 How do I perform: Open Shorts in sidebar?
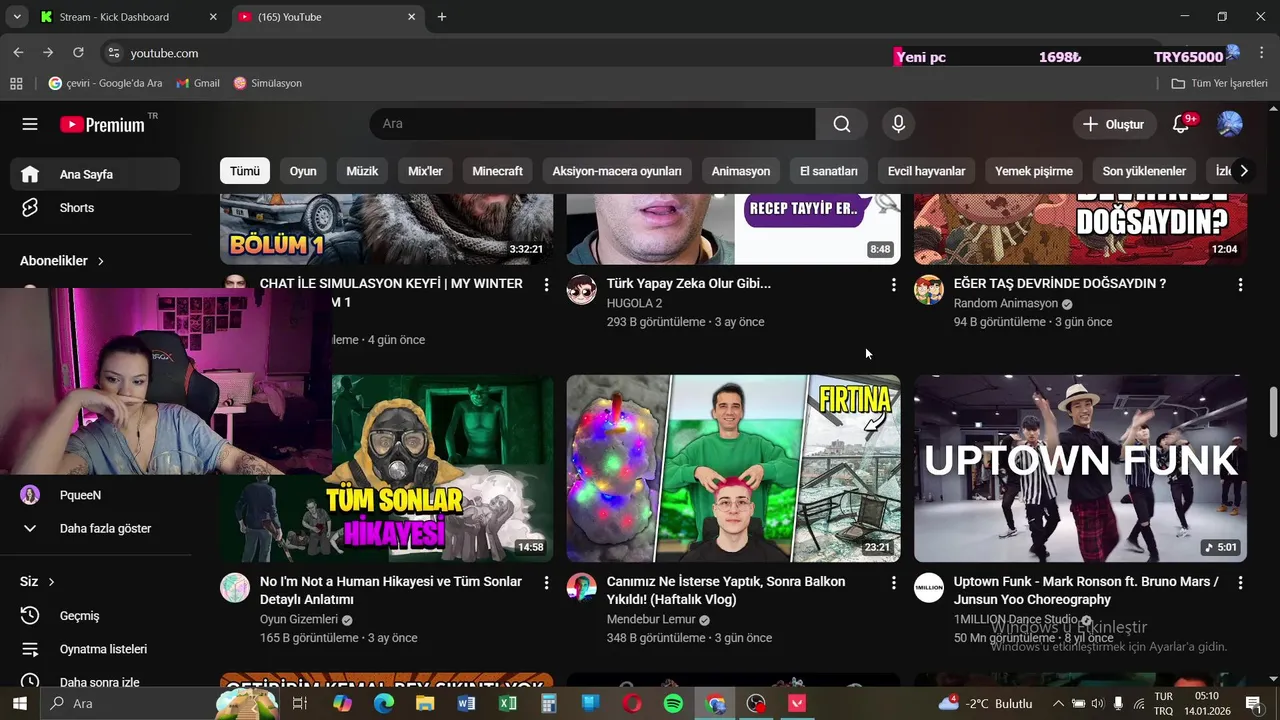[96, 208]
